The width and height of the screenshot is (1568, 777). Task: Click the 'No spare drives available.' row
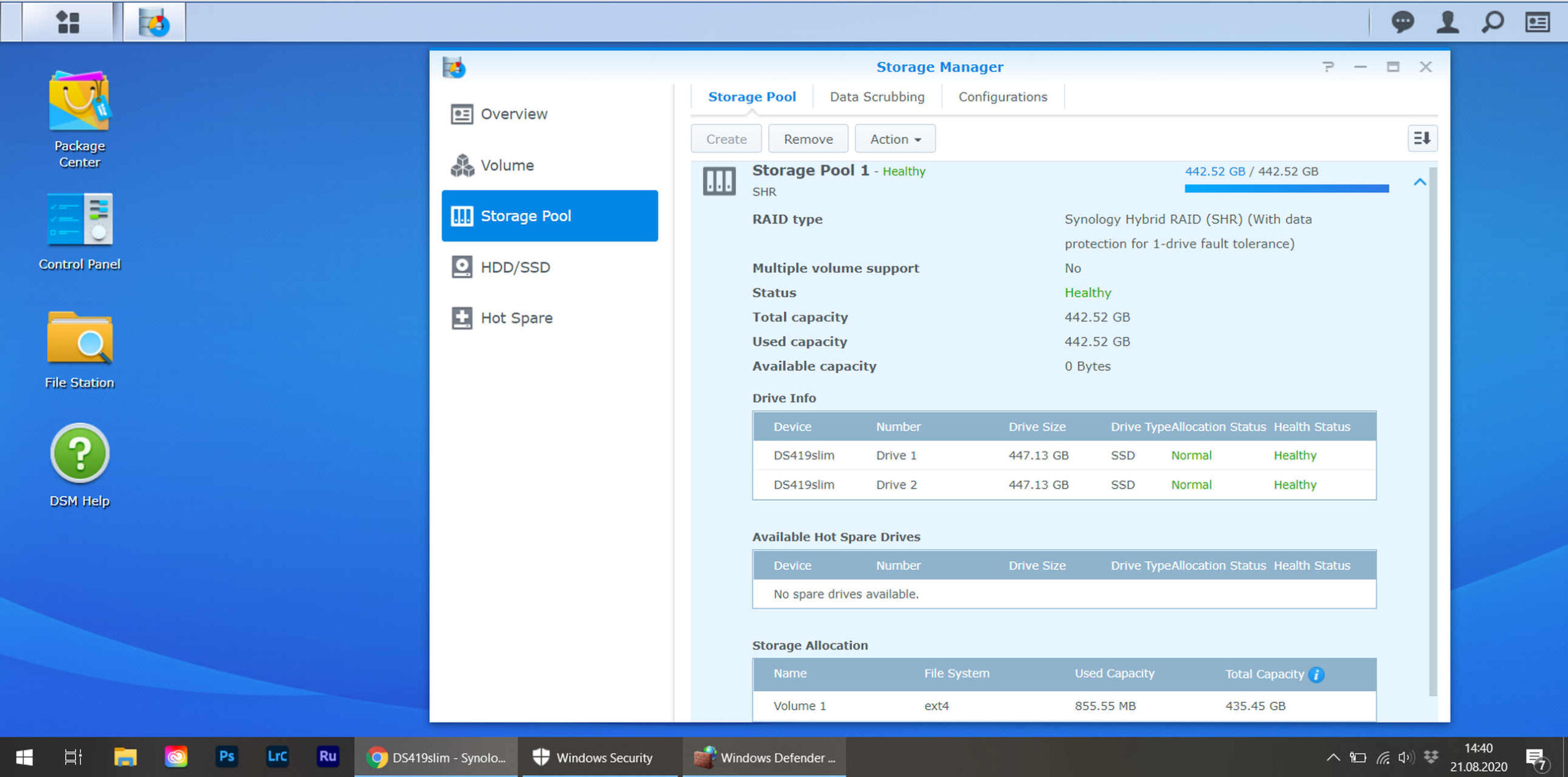tap(1064, 594)
